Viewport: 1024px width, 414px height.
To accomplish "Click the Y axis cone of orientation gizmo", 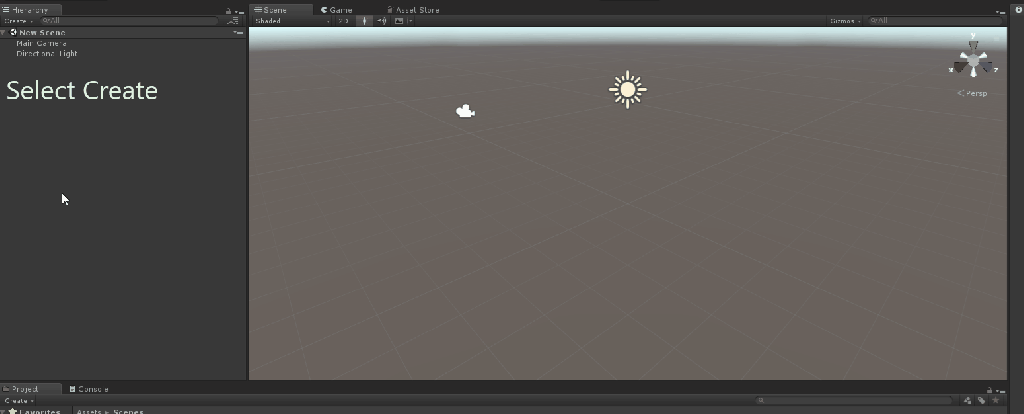I will coord(973,45).
